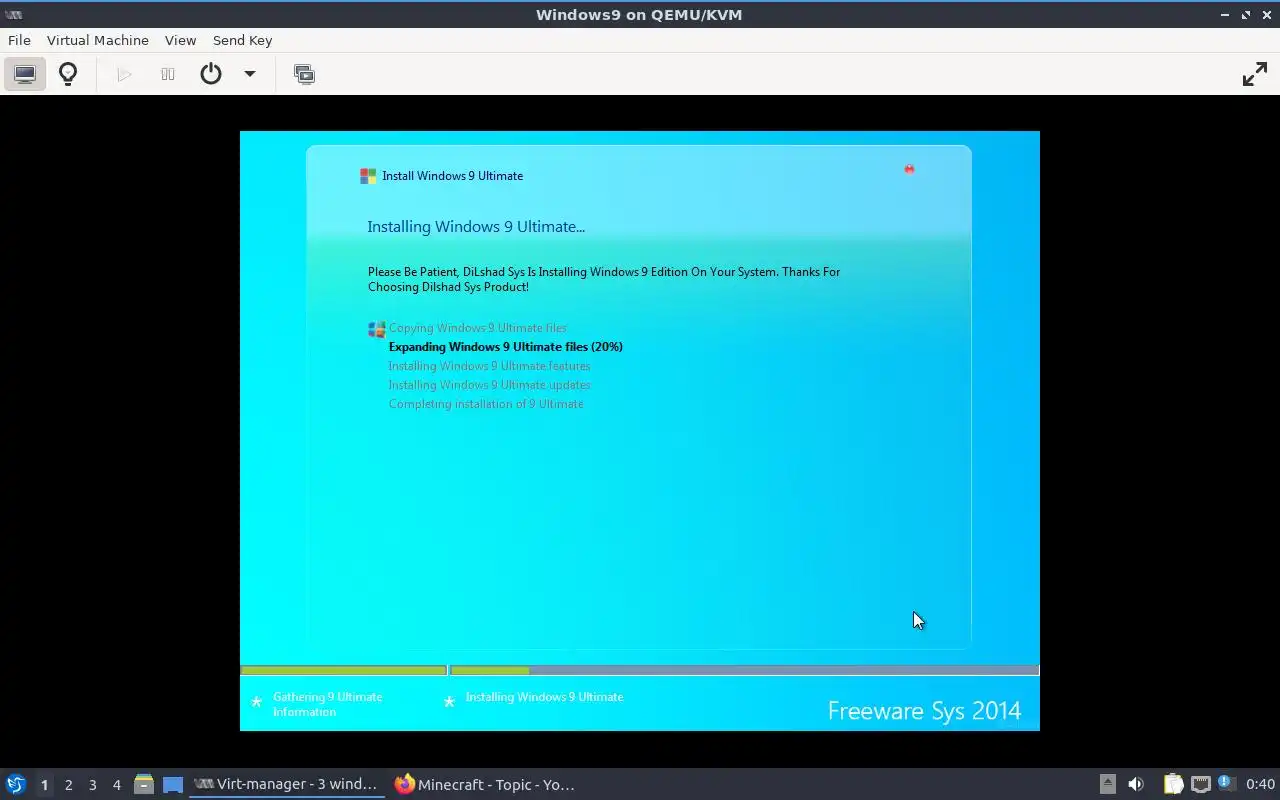The image size is (1280, 800).
Task: Open the shutdown options dropdown arrow
Action: (x=250, y=74)
